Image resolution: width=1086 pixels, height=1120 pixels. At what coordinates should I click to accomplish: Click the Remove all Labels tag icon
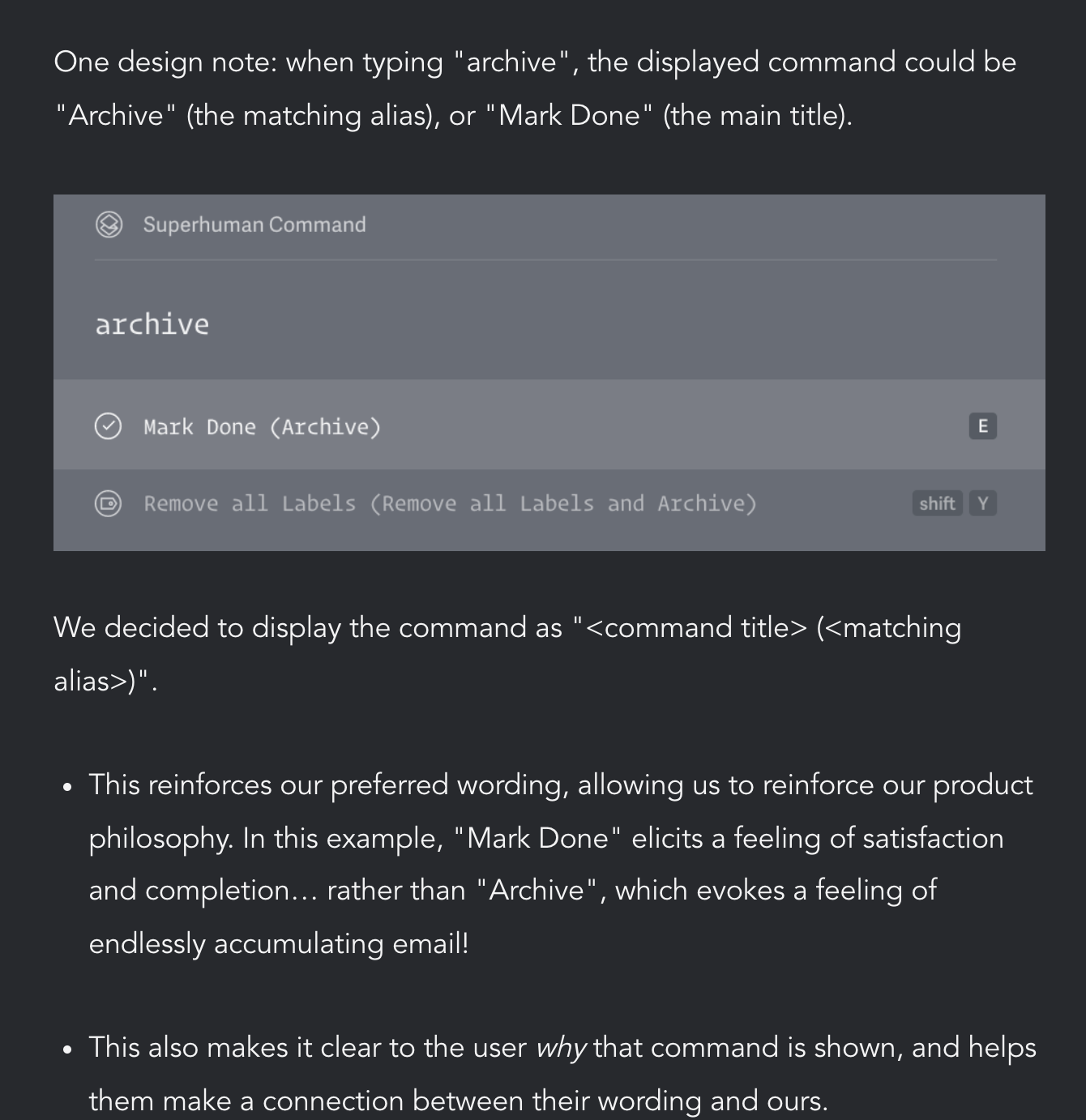click(x=108, y=503)
